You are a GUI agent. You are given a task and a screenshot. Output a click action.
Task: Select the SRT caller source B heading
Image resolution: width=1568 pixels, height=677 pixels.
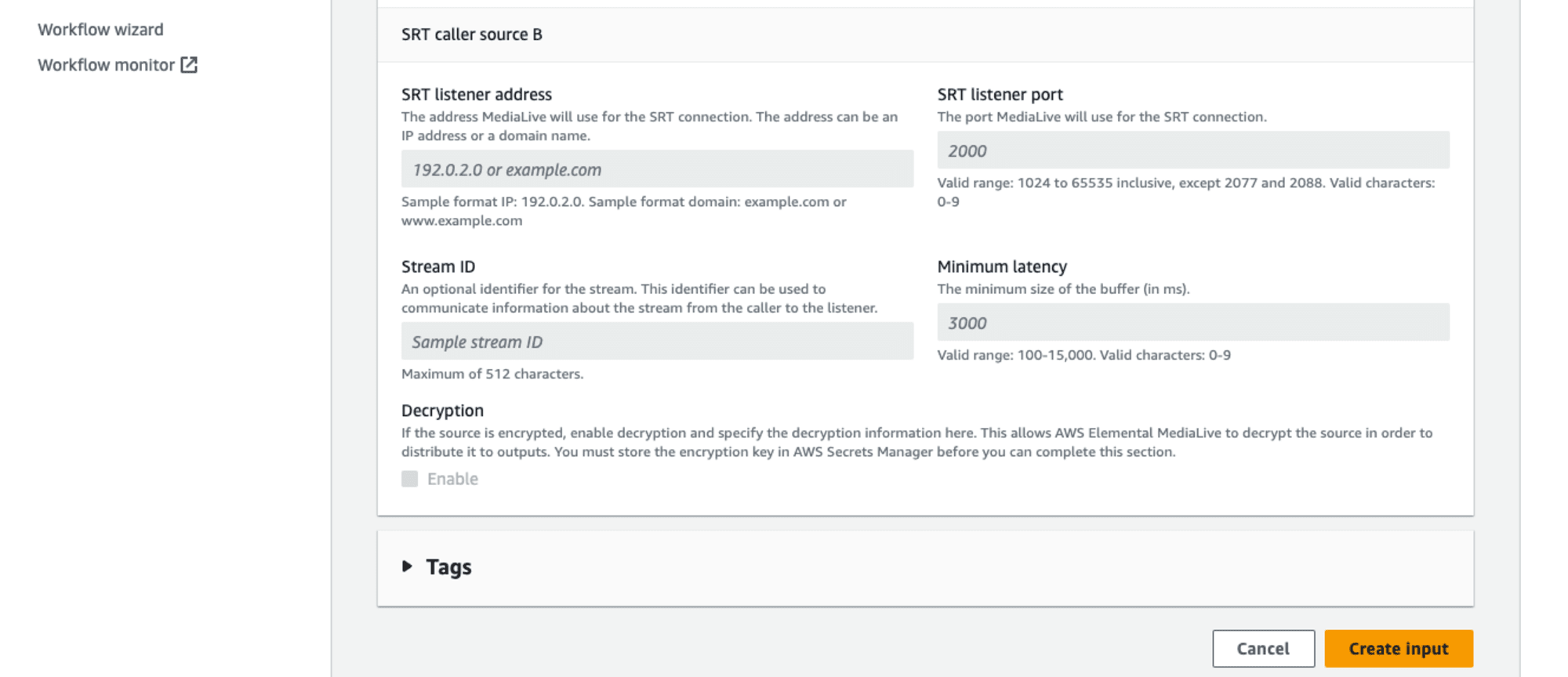472,34
